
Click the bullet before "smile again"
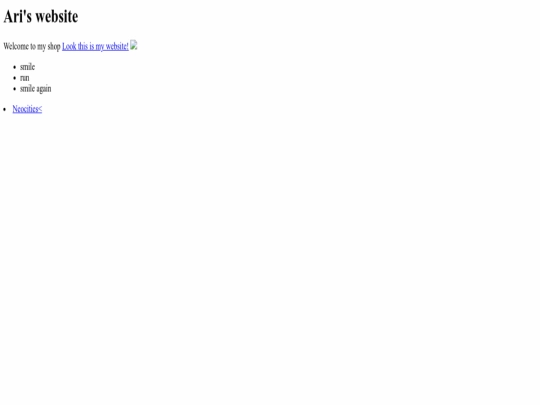coord(14,89)
